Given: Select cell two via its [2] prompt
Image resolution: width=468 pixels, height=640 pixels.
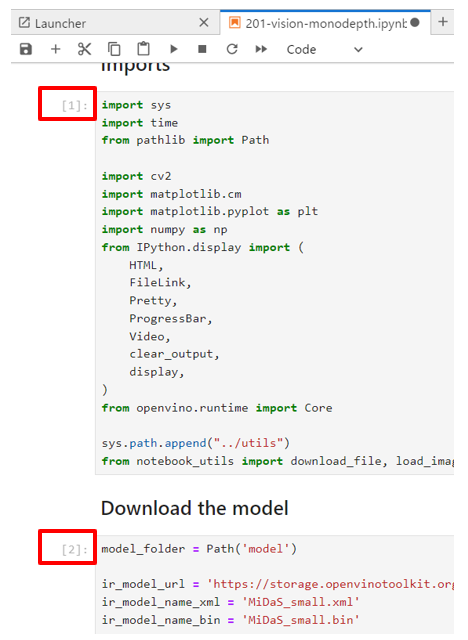Looking at the screenshot, I should [74, 550].
